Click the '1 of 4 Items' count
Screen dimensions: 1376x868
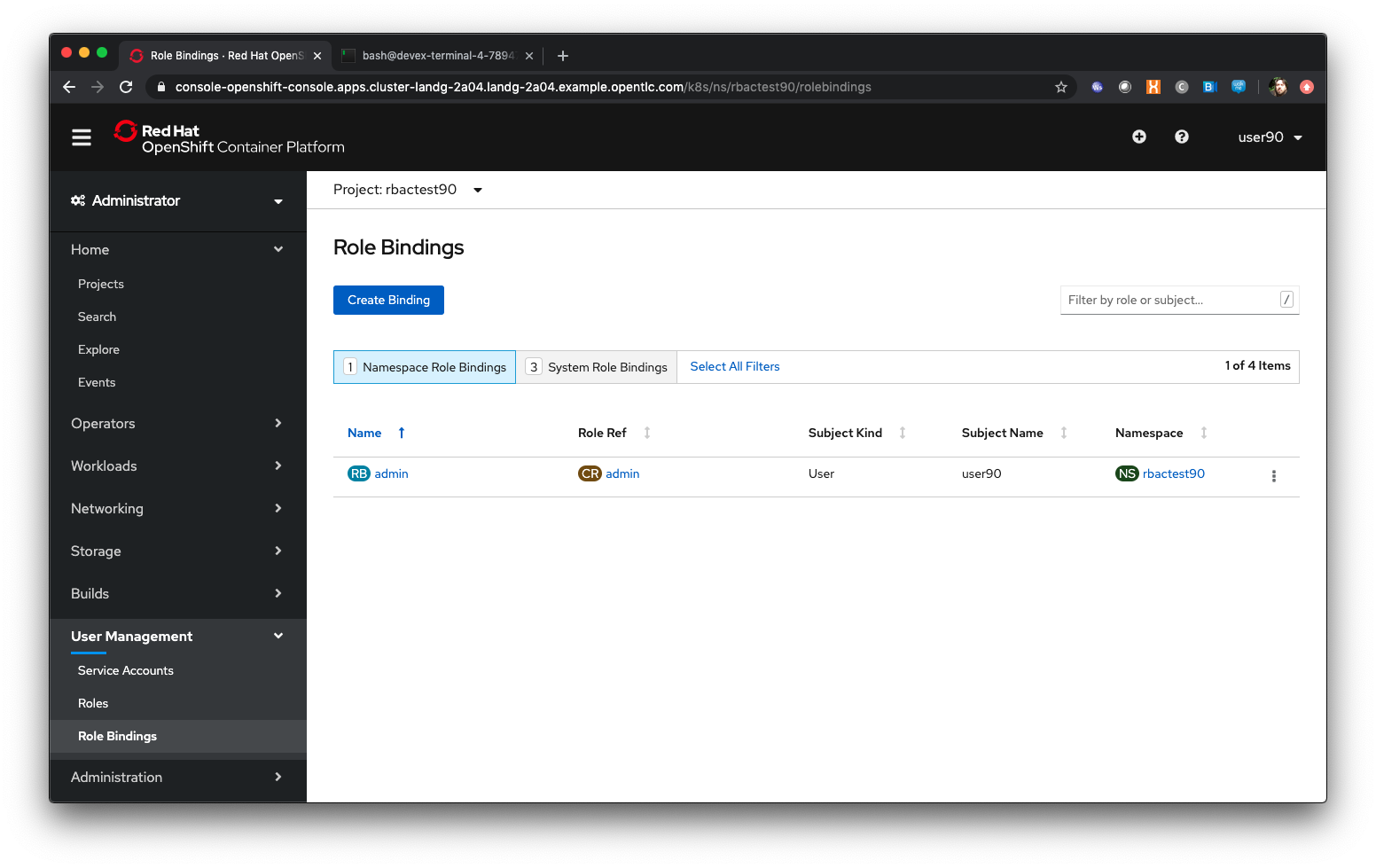coord(1257,365)
